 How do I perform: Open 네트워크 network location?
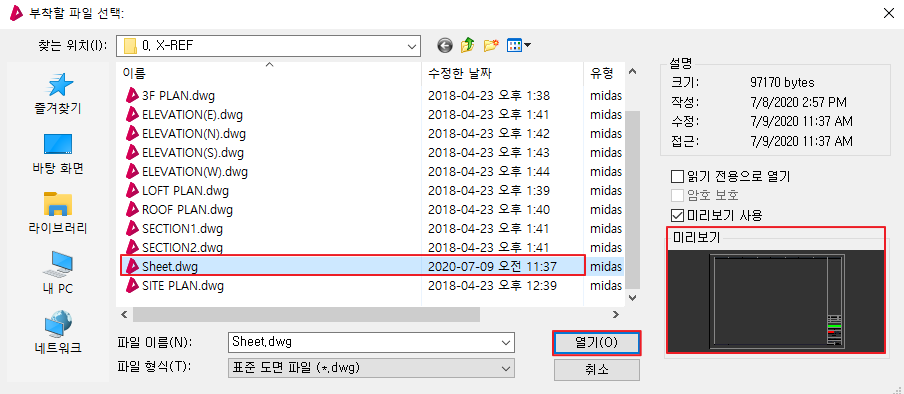[x=58, y=332]
